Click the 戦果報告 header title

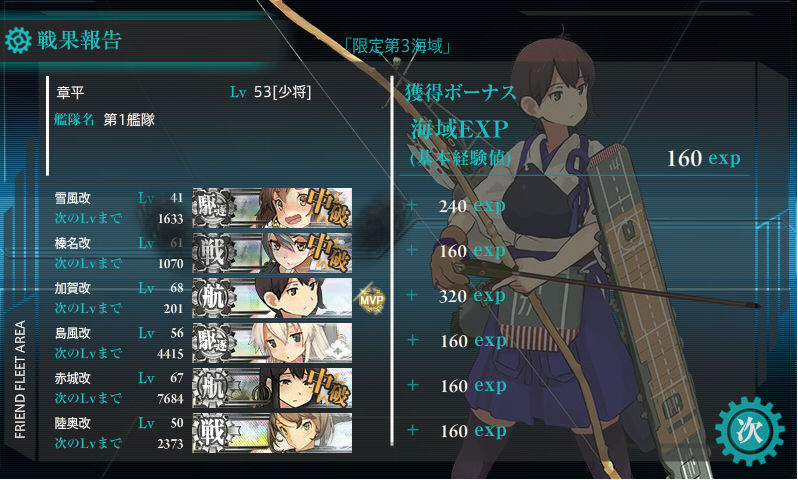click(79, 40)
